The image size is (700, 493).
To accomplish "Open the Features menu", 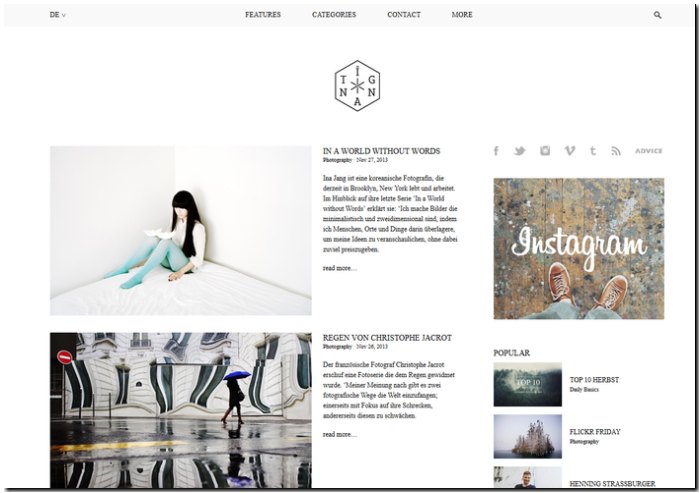I will click(262, 15).
